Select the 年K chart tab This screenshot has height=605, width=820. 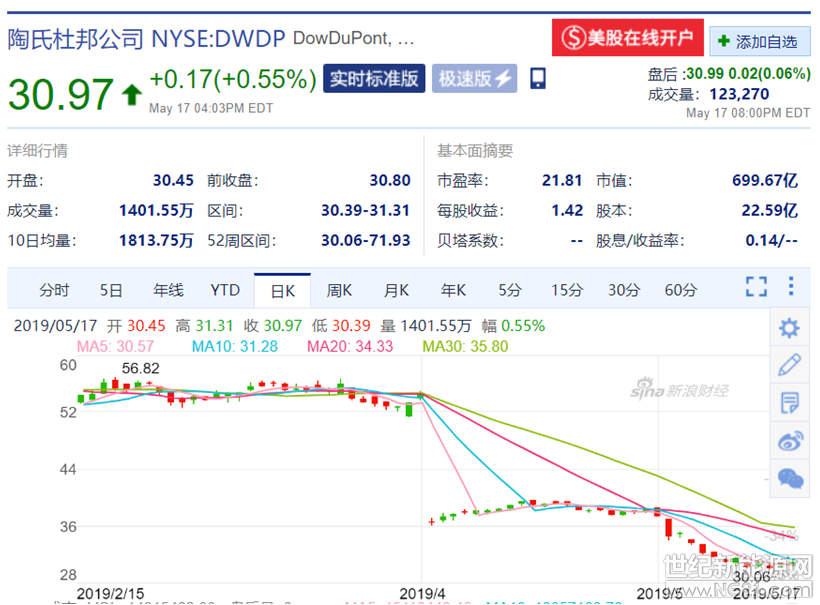pos(453,290)
